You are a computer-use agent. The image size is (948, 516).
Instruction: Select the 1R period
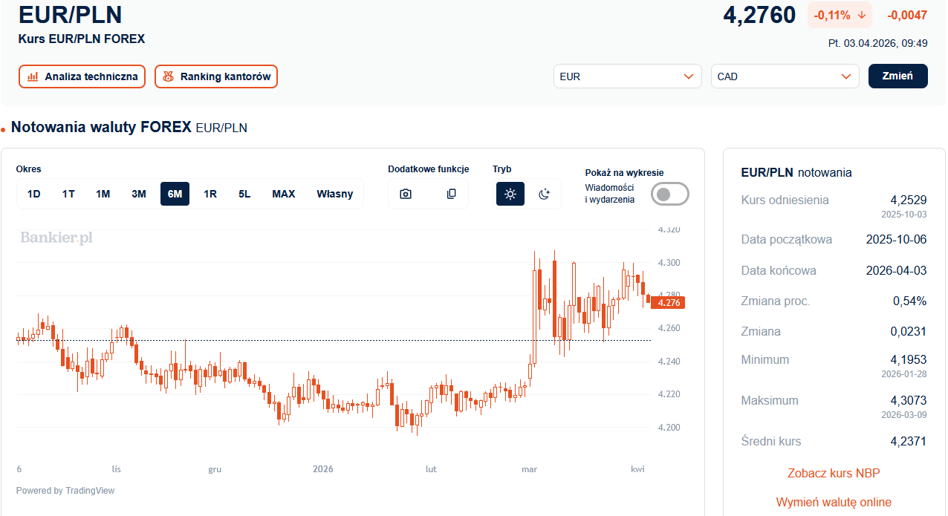coord(210,194)
